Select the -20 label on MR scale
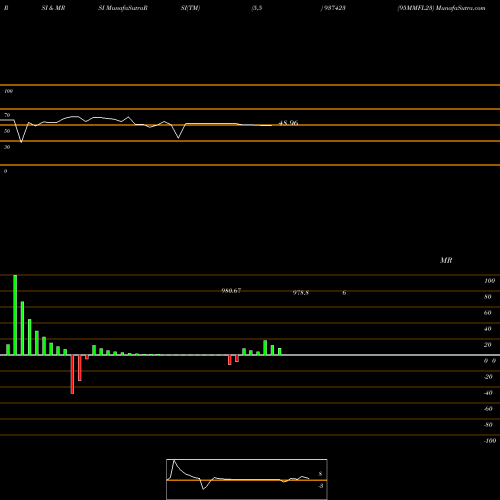Image resolution: width=500 pixels, height=500 pixels. pos(488,377)
